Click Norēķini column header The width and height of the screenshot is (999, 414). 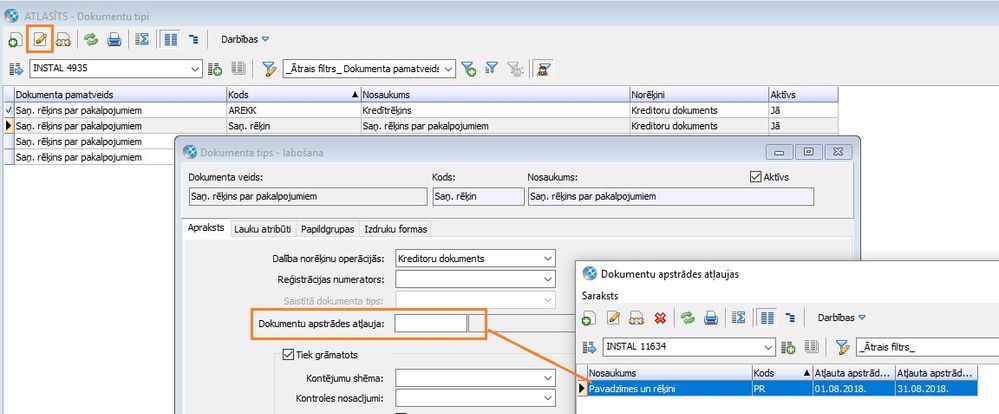tap(699, 94)
